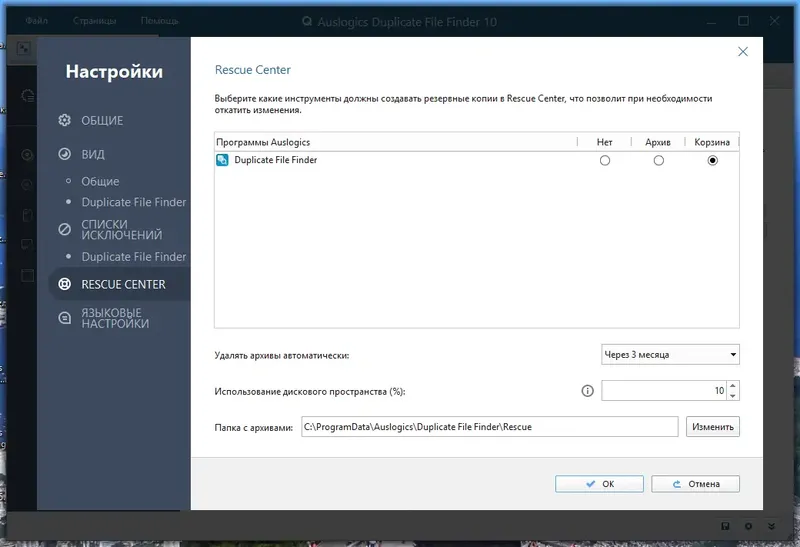800x547 pixels.
Task: Click the gear icon in bottom bar
Action: tap(748, 526)
